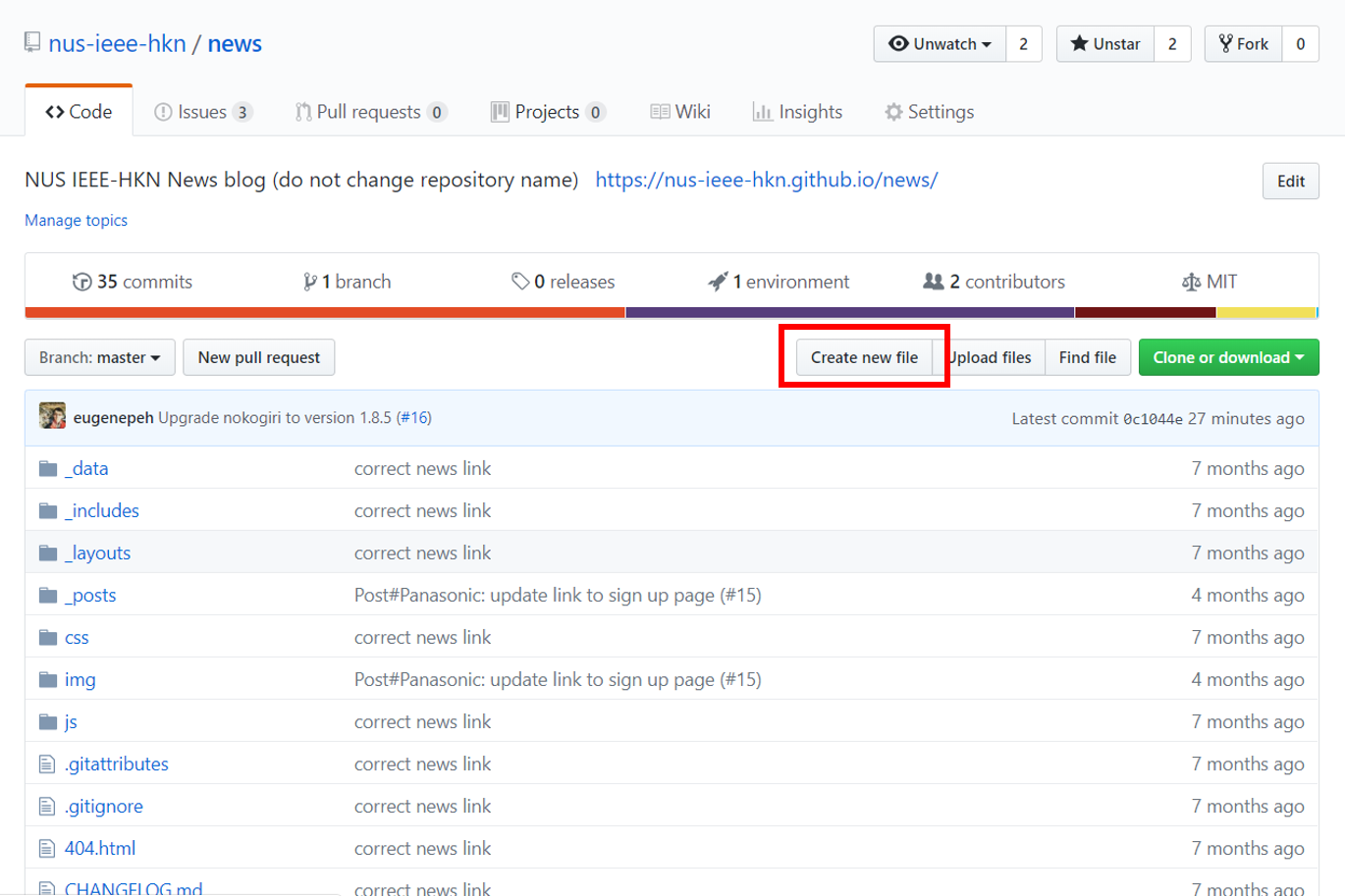
Task: Click the yellow segment of language bar
Action: tap(1266, 313)
